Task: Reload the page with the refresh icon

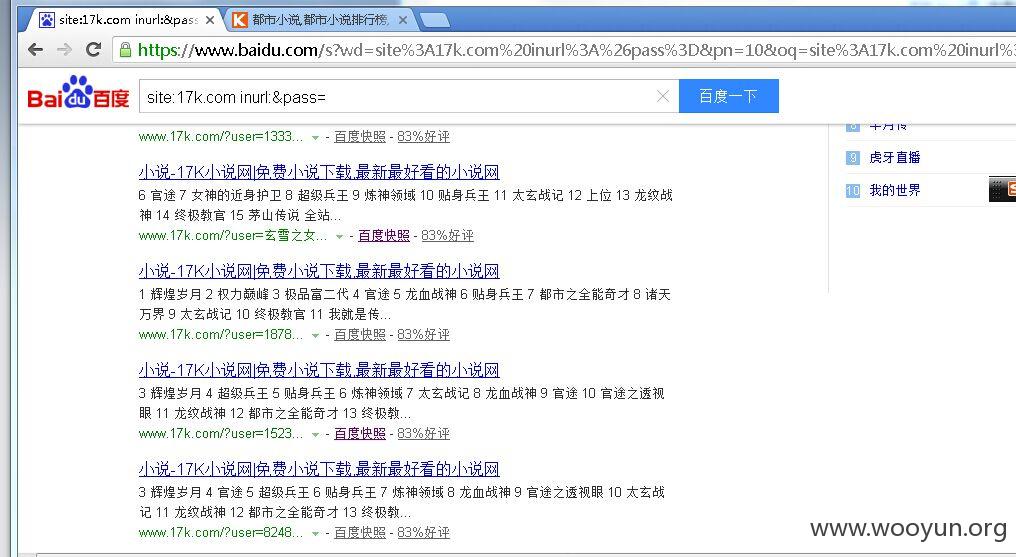Action: coord(94,49)
